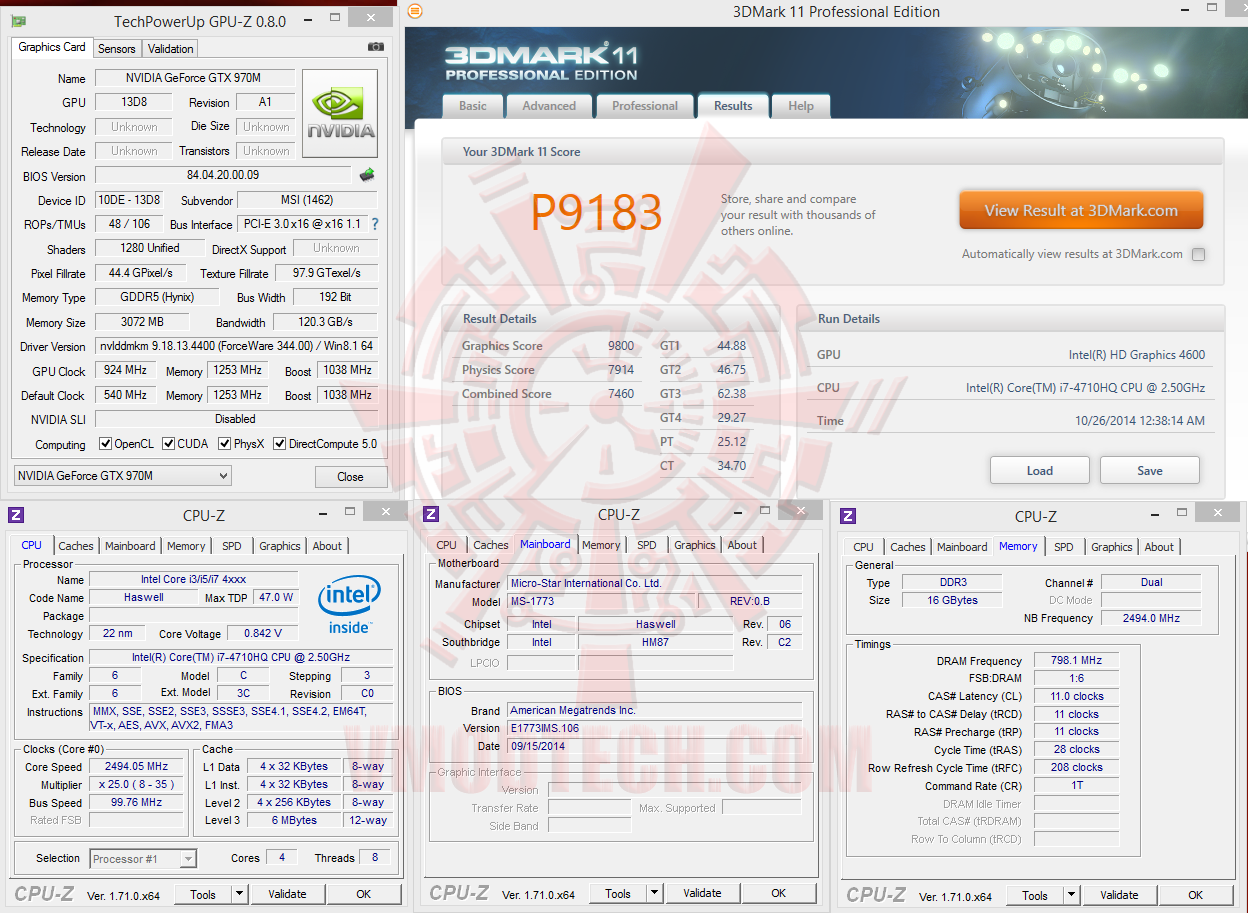Click the Load button in 3DMark
Viewport: 1248px width, 913px height.
[1040, 470]
